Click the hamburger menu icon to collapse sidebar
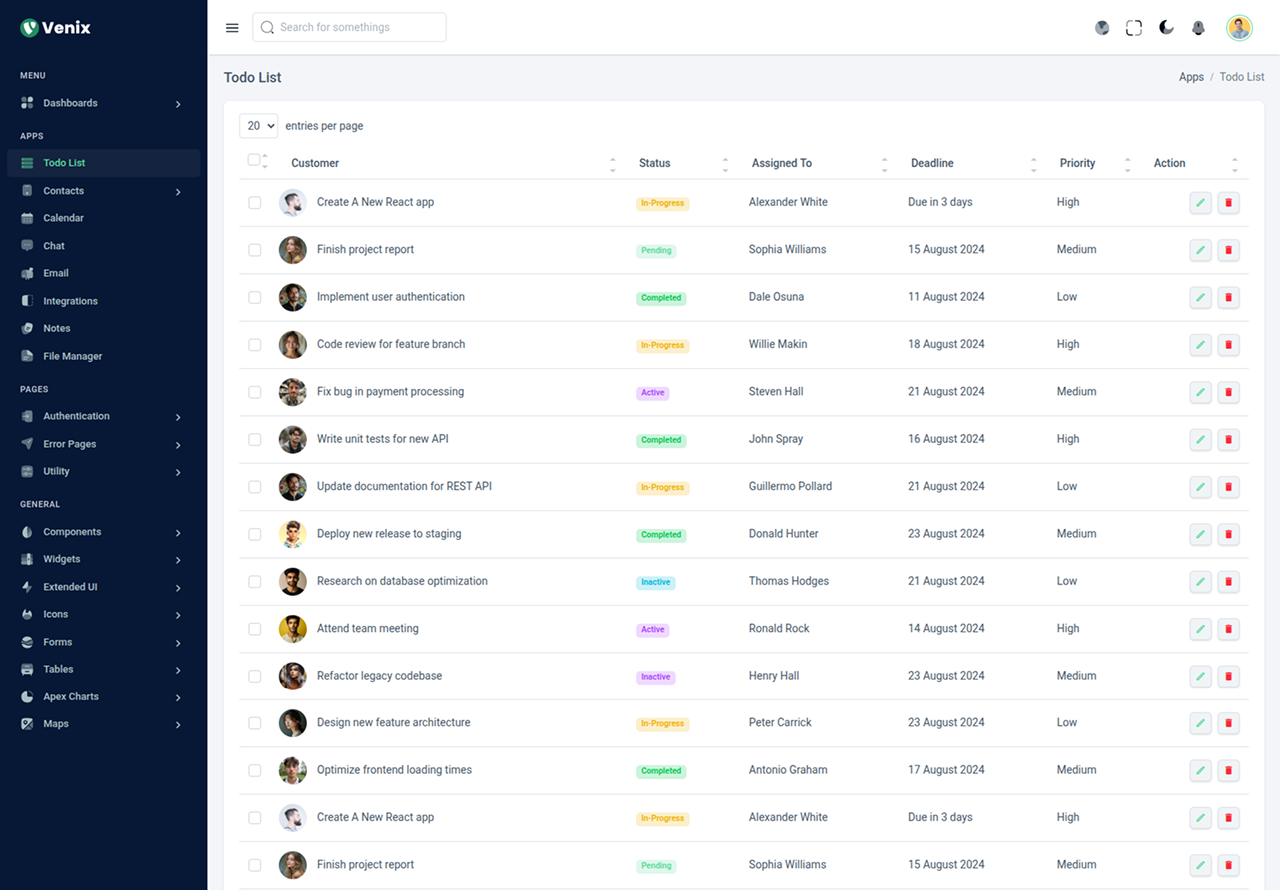Image resolution: width=1280 pixels, height=890 pixels. coord(232,28)
